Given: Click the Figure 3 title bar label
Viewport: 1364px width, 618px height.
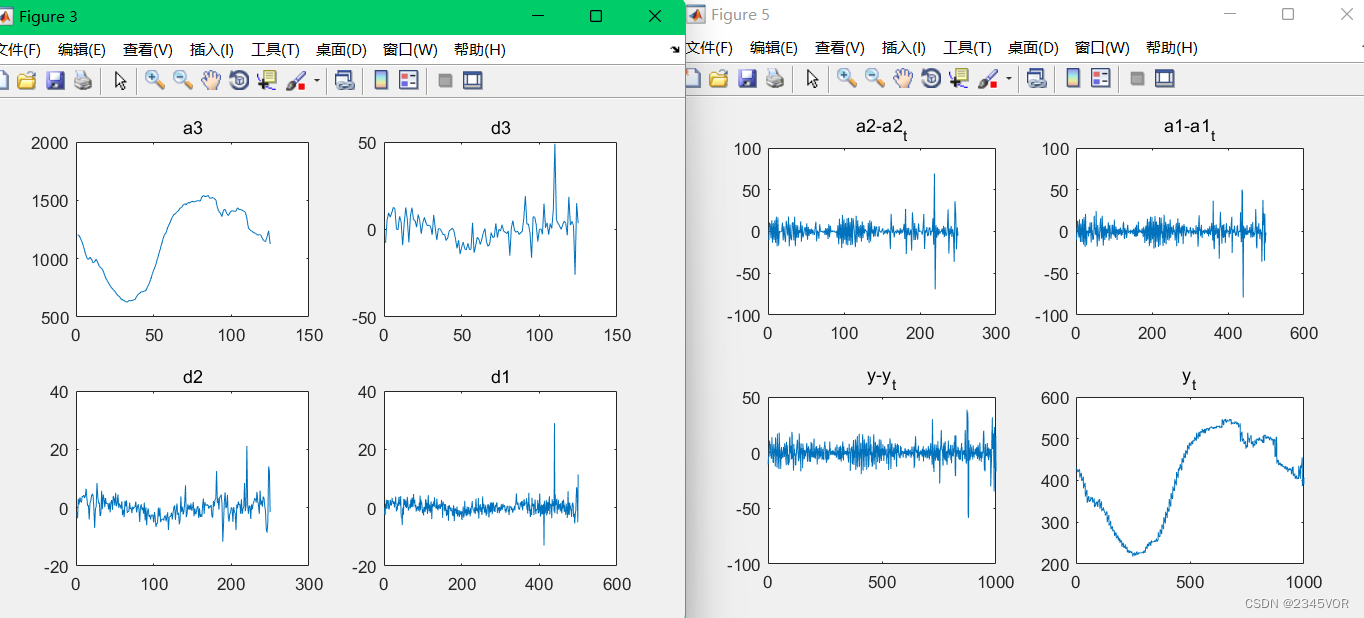Looking at the screenshot, I should coord(48,17).
